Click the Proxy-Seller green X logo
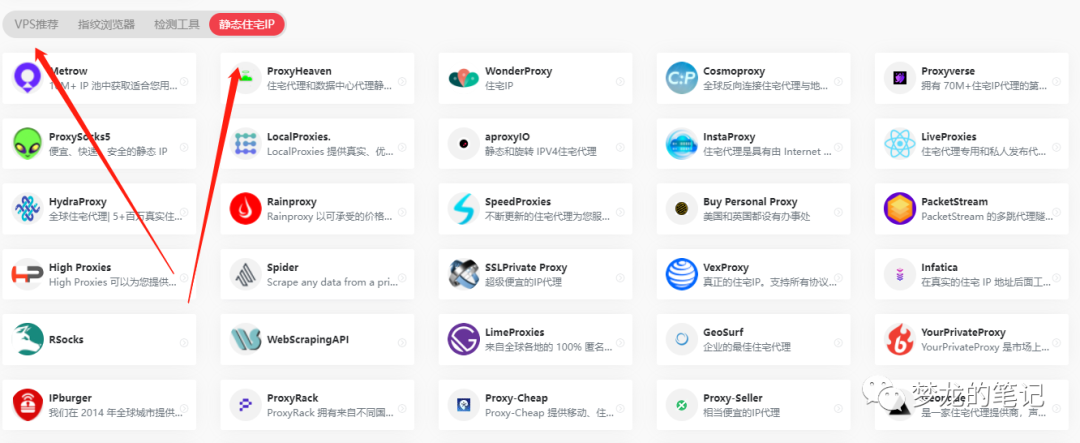 point(682,404)
